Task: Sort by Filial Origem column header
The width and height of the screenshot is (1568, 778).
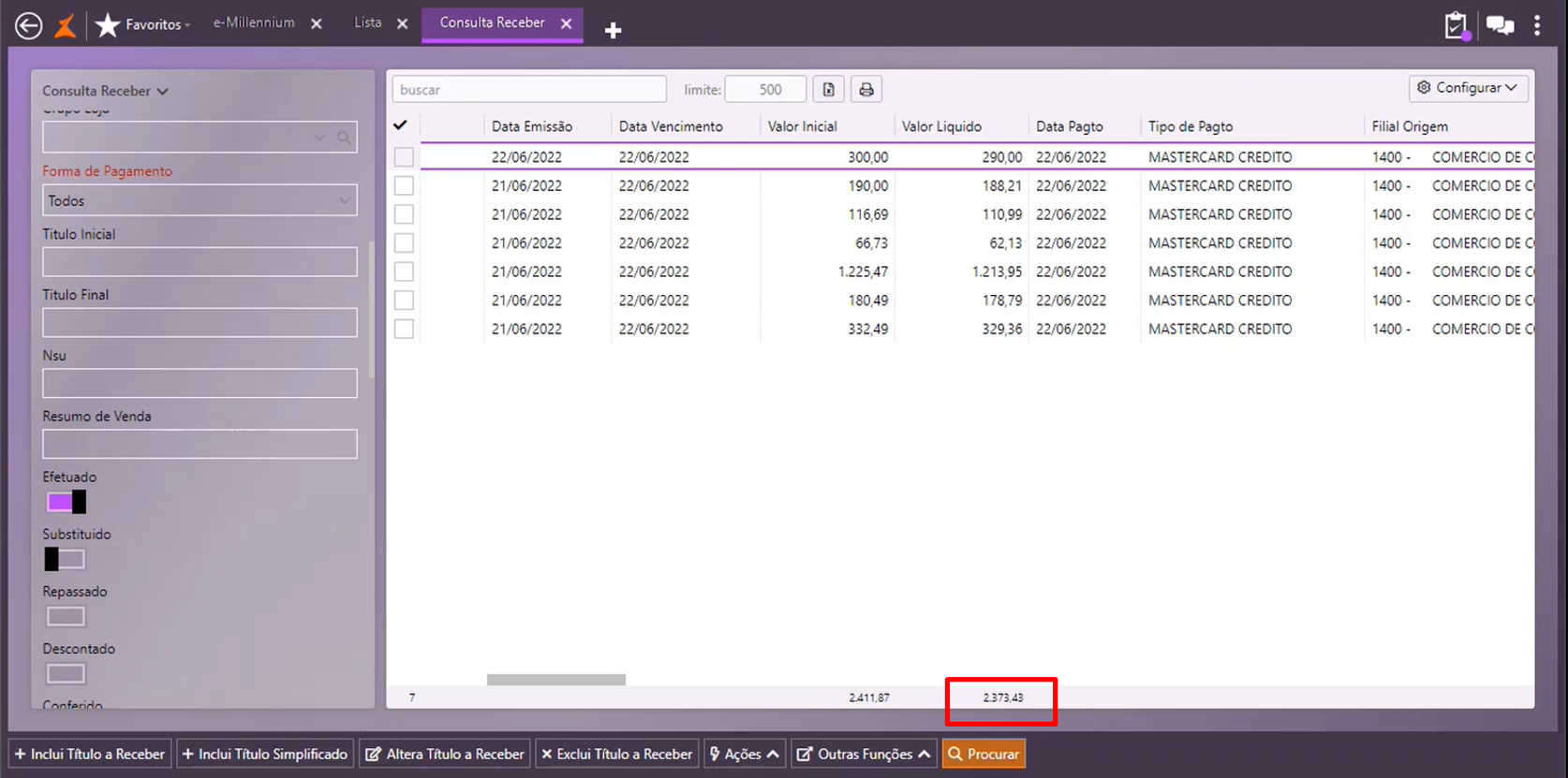Action: click(x=1410, y=126)
